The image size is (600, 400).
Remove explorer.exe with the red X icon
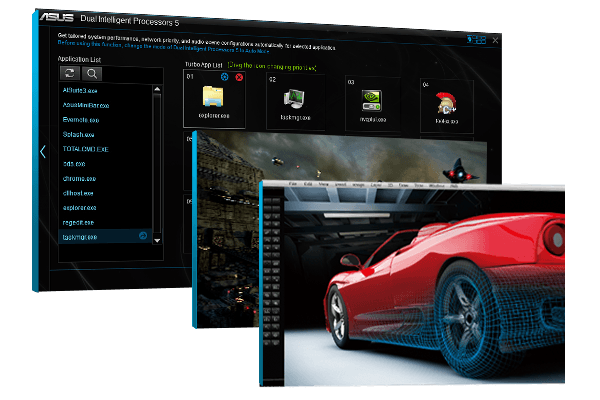tap(239, 77)
